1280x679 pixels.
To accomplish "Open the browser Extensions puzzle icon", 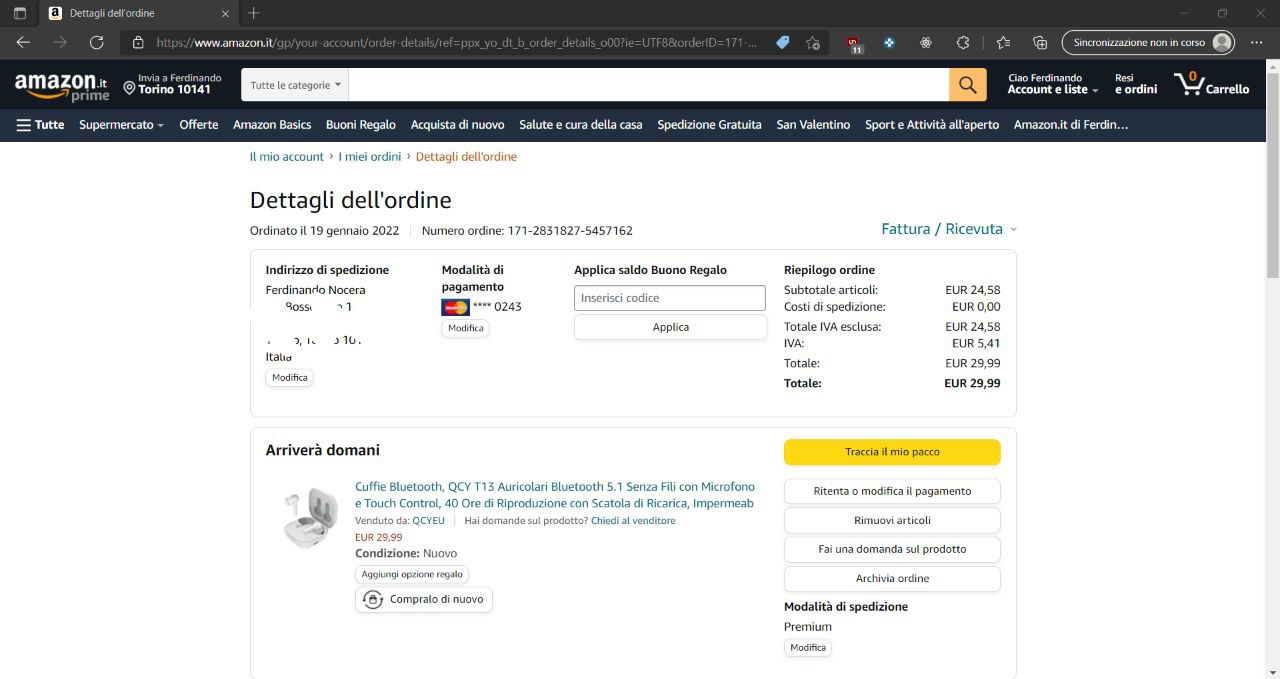I will [x=963, y=42].
